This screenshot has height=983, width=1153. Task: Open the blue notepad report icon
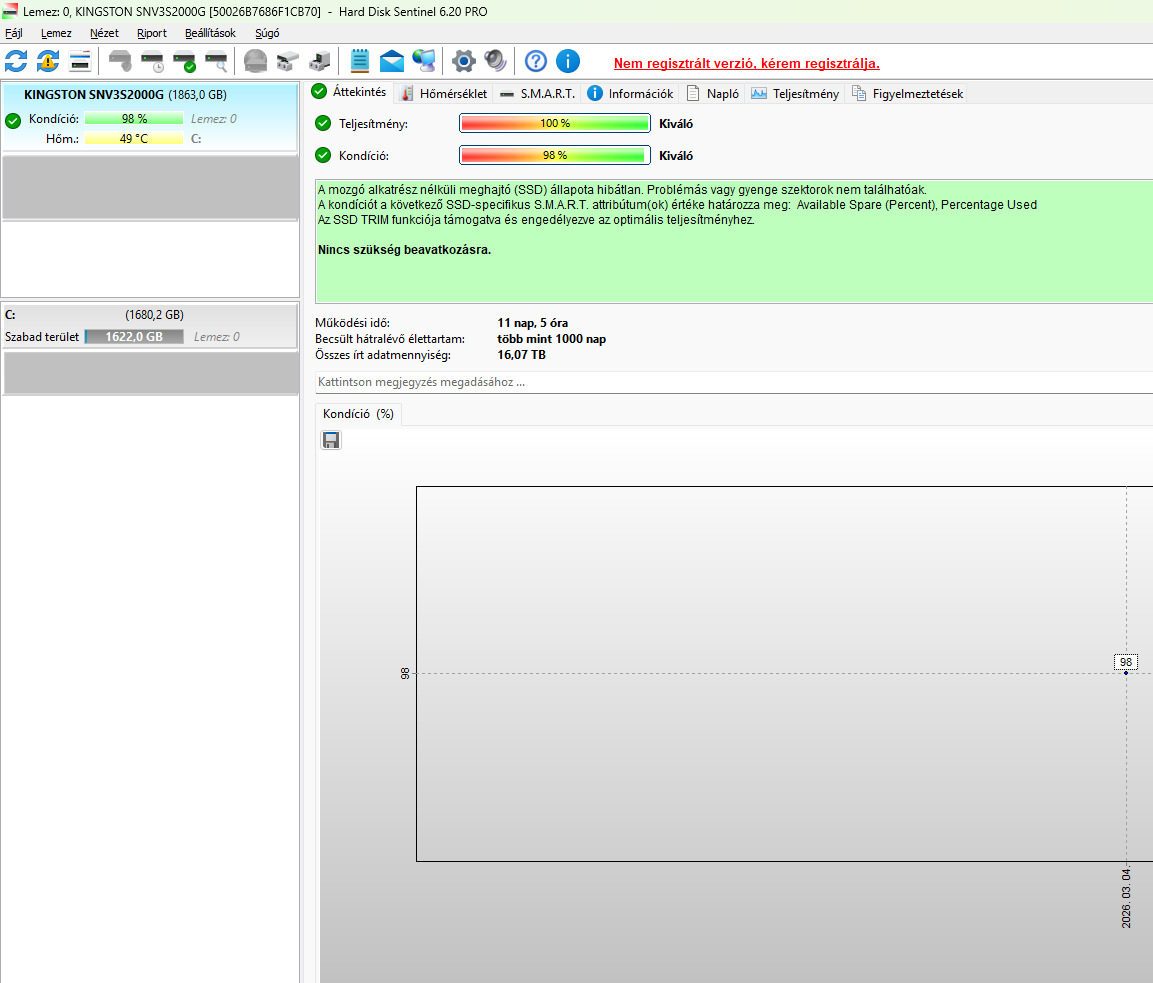tap(360, 61)
